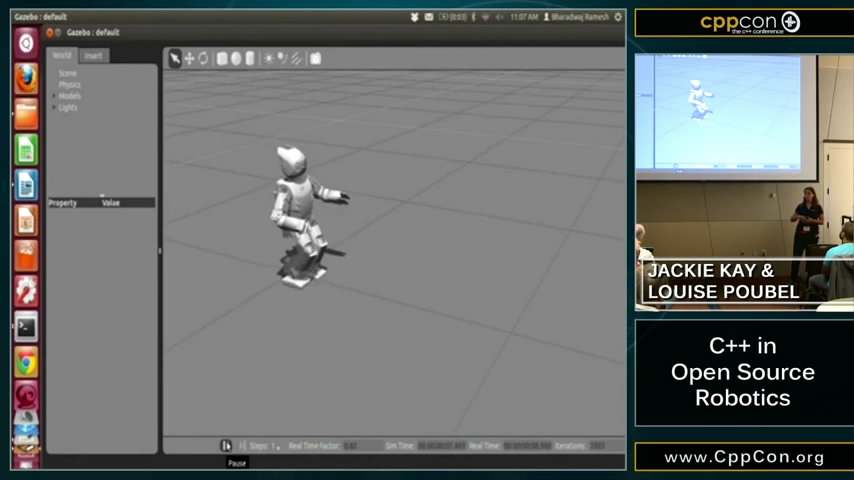Open LibreOffice Writer from dock
Image resolution: width=854 pixels, height=480 pixels.
click(x=26, y=185)
